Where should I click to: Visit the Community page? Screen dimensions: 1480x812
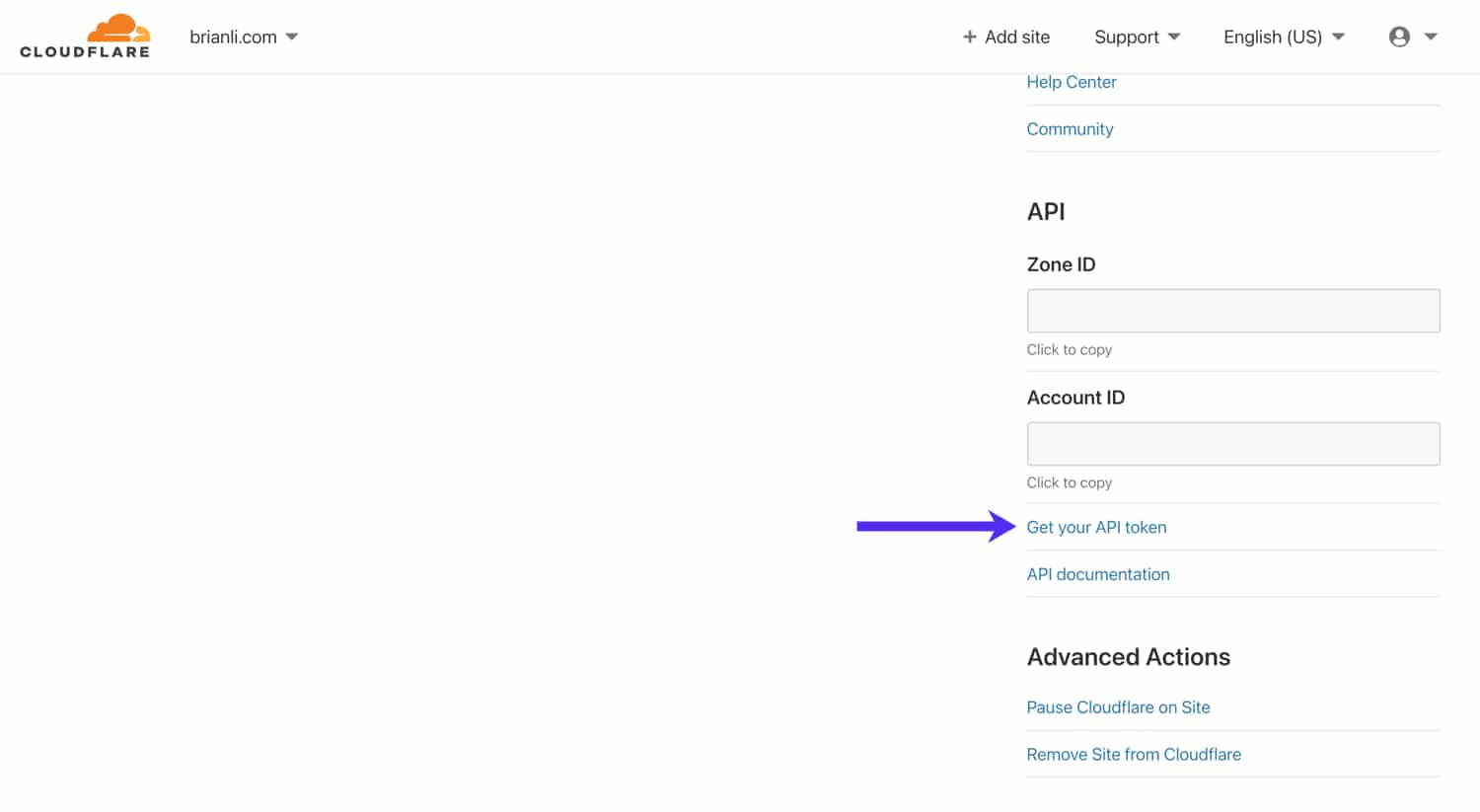coord(1070,129)
